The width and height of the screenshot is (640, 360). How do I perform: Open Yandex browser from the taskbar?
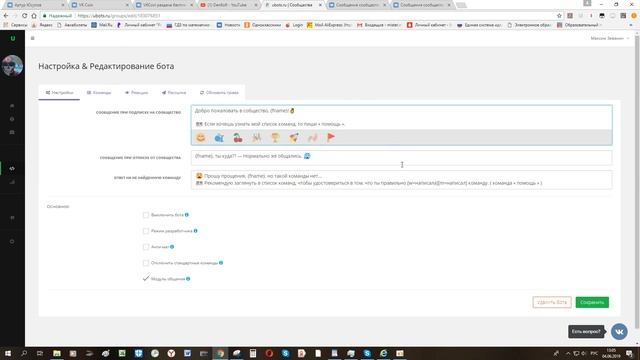click(171, 353)
